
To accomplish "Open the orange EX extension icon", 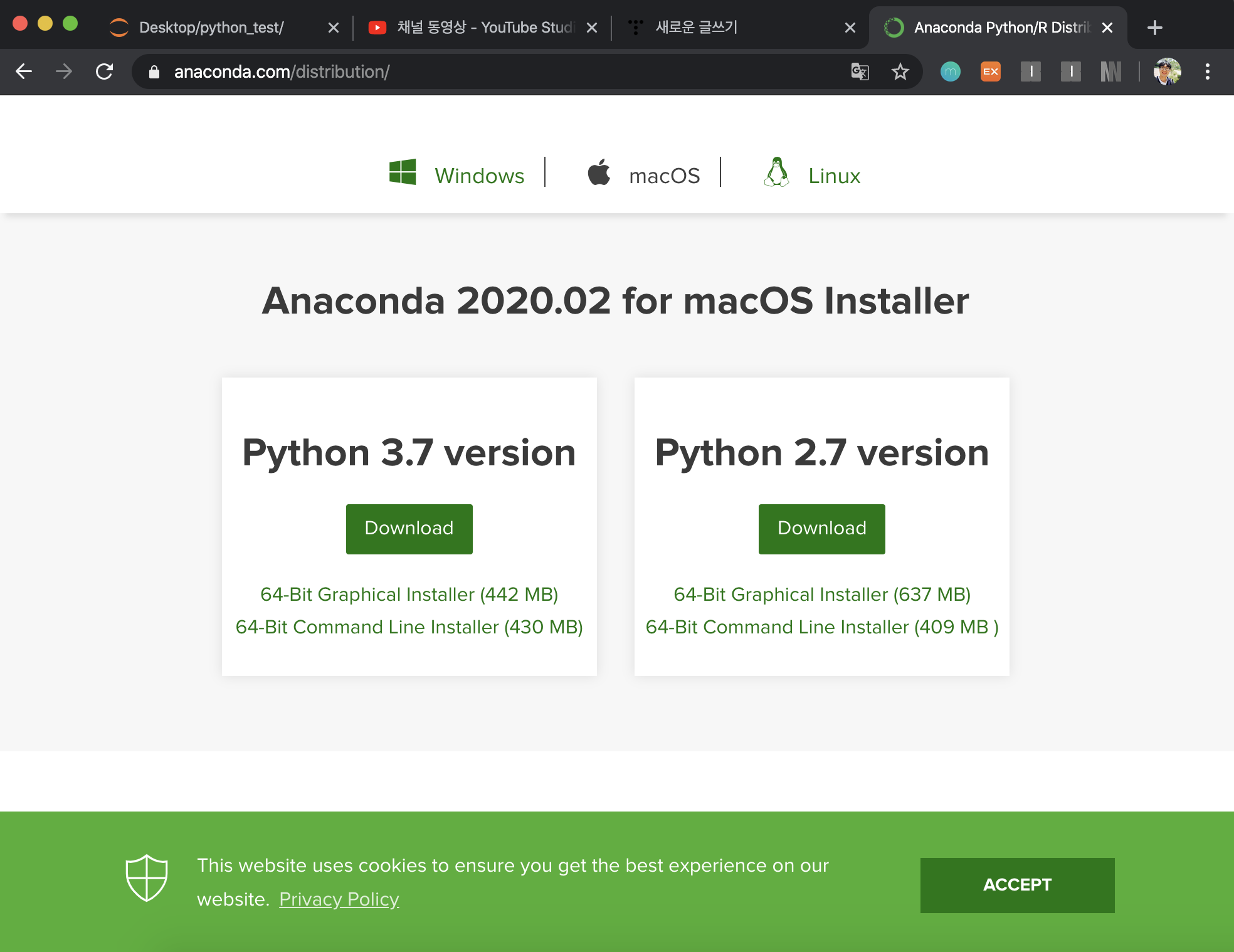I will 990,71.
